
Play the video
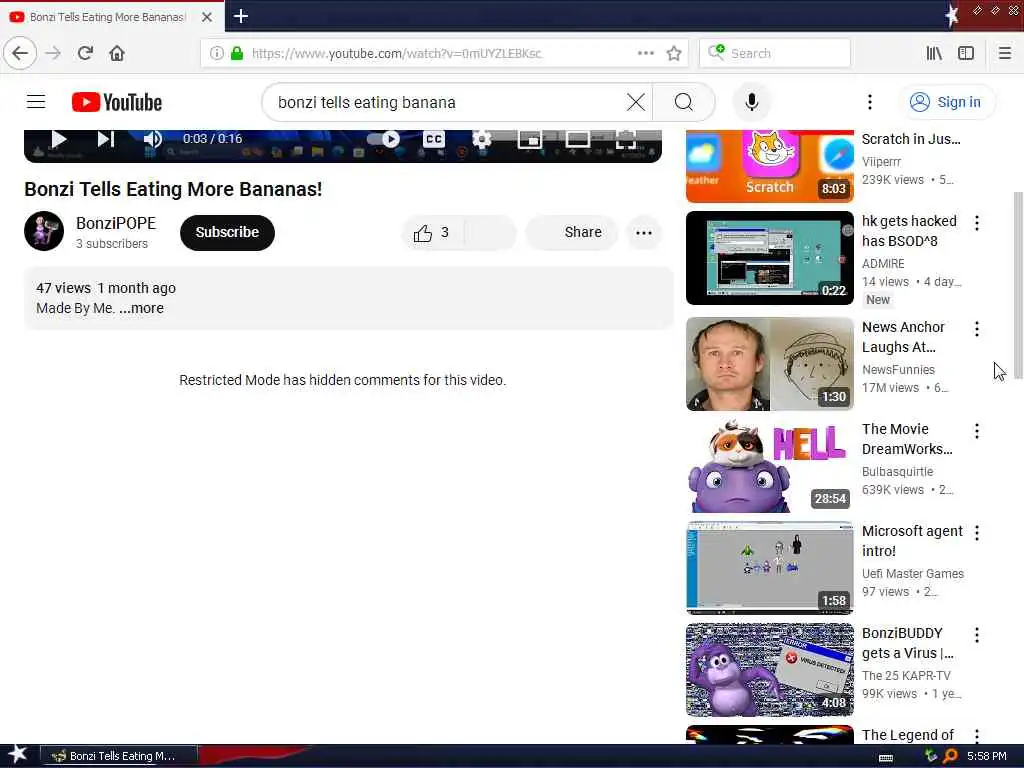pyautogui.click(x=59, y=138)
